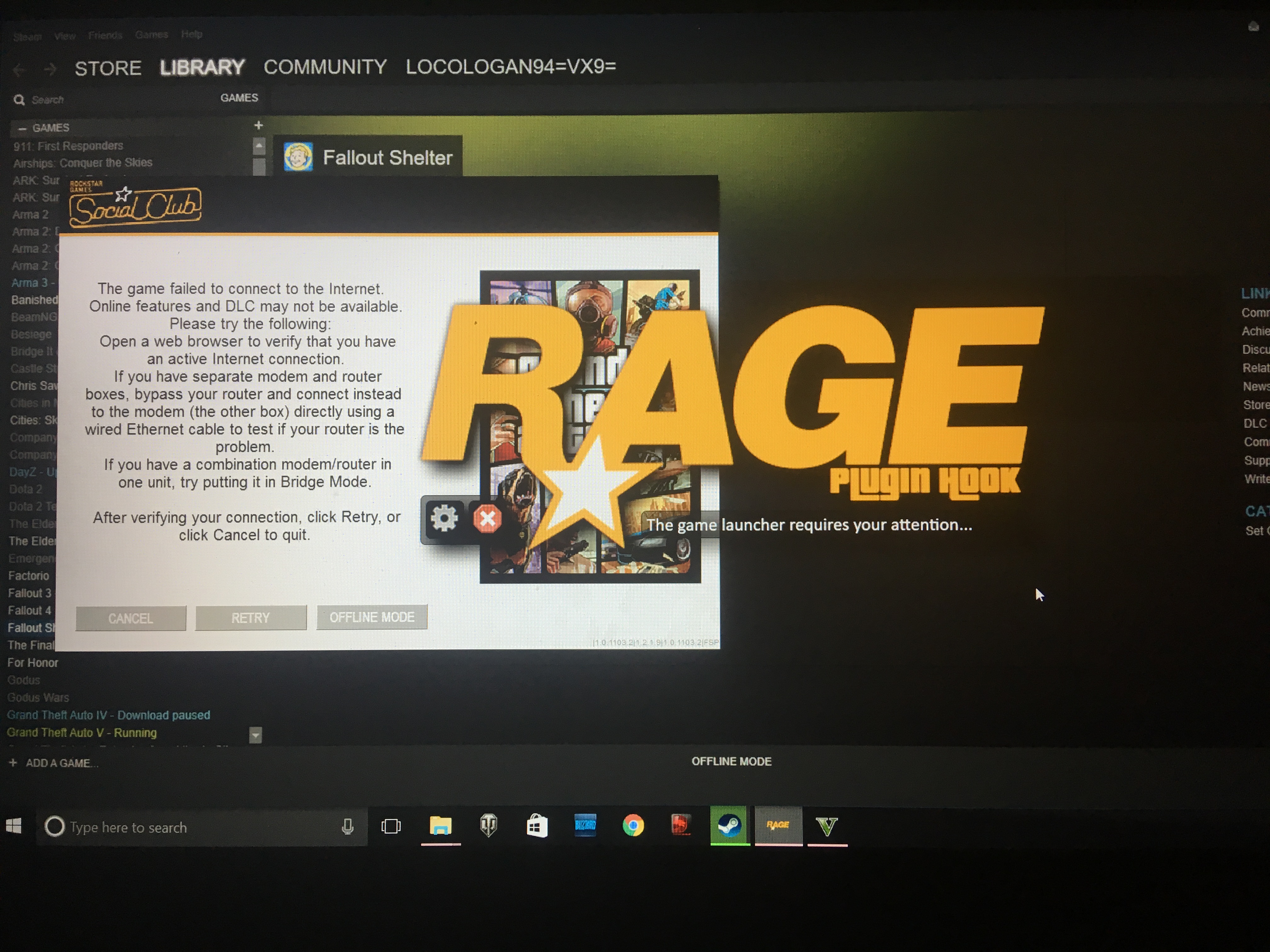Open GTA V taskbar icon
The width and height of the screenshot is (1270, 952).
(x=827, y=826)
